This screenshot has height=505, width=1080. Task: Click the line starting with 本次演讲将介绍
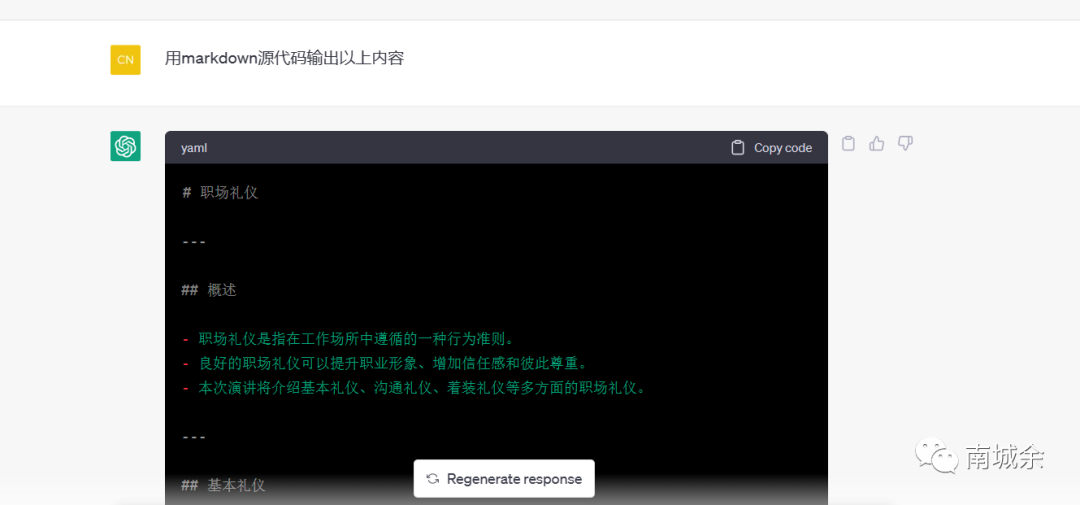(422, 387)
